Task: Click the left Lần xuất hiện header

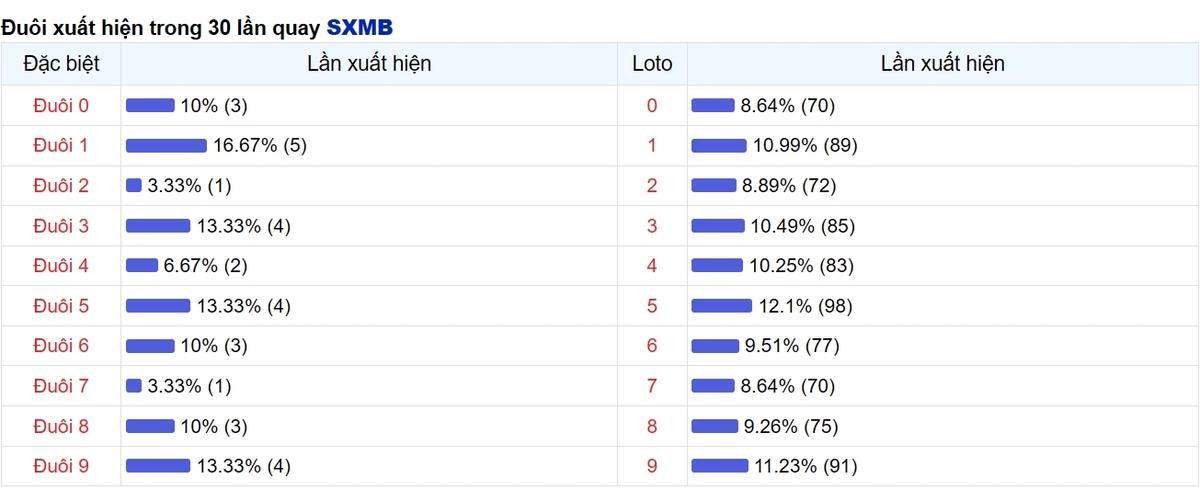Action: (369, 64)
